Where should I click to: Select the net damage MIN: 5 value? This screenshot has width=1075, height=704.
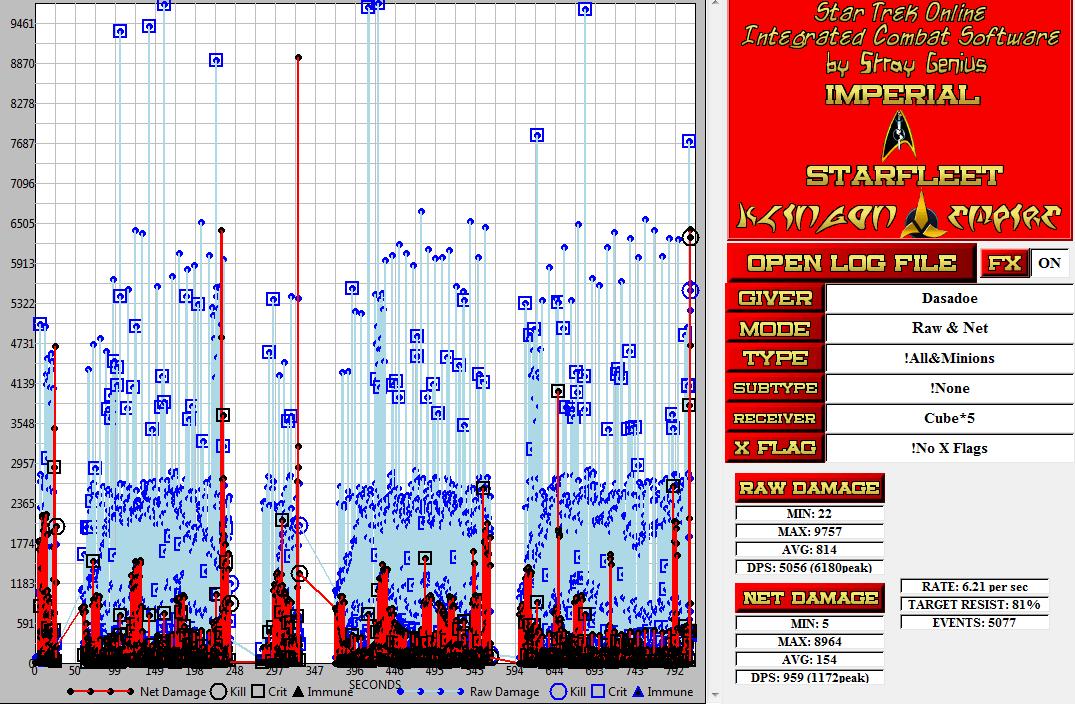810,624
